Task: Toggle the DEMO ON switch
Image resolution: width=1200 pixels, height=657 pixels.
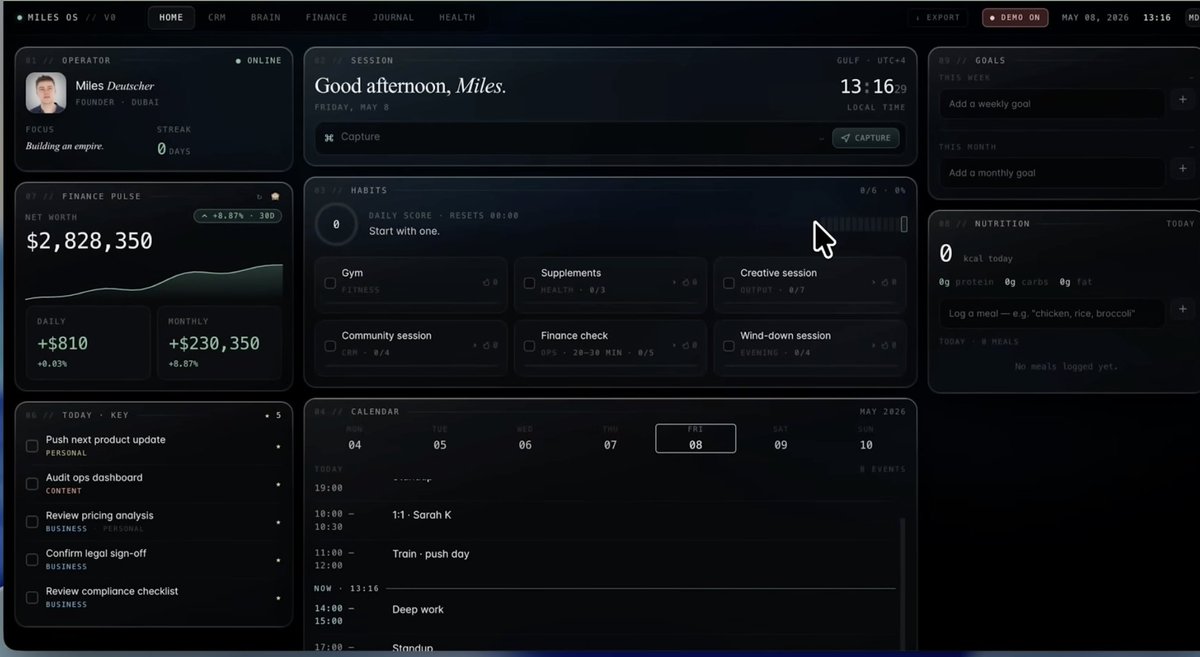Action: [x=1015, y=17]
